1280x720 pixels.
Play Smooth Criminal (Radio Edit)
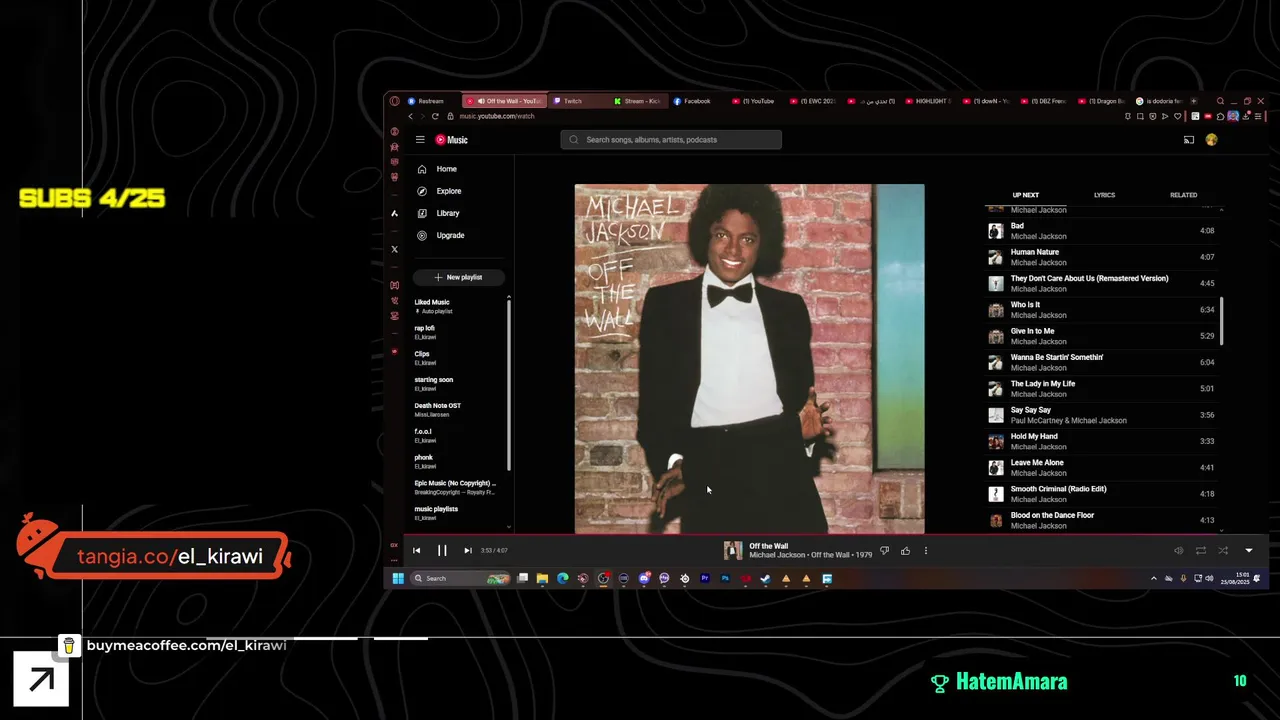point(1102,494)
